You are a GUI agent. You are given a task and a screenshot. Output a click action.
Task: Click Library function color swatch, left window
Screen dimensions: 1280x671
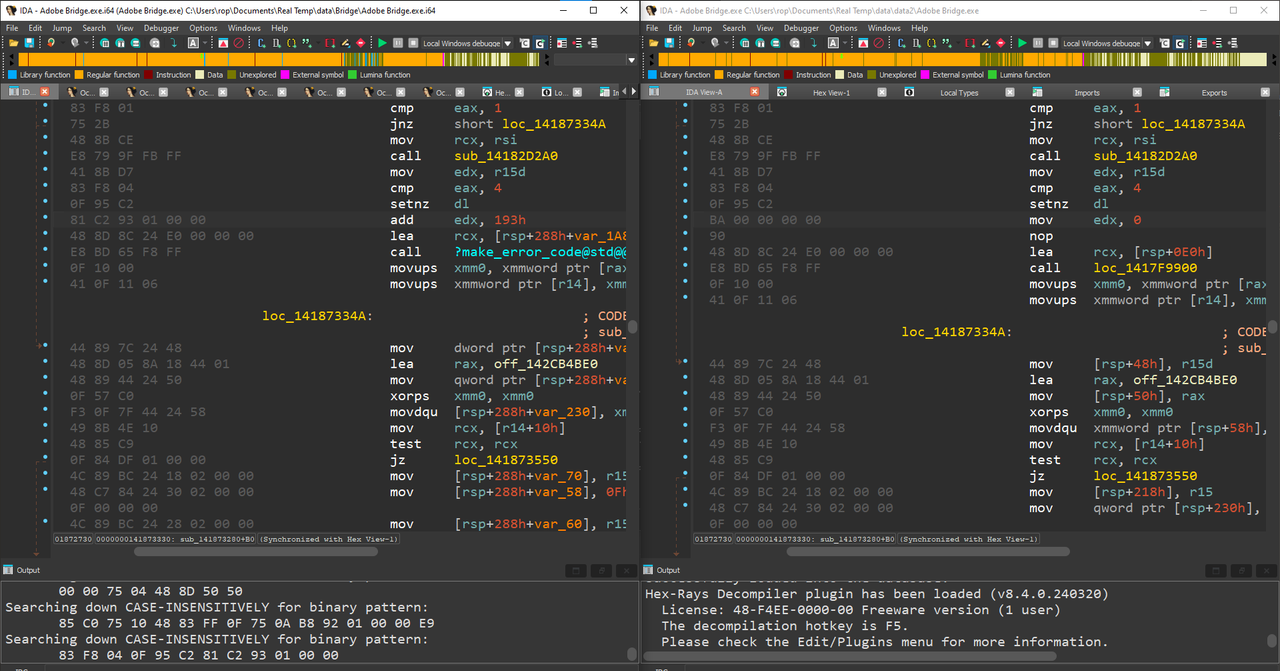point(12,75)
